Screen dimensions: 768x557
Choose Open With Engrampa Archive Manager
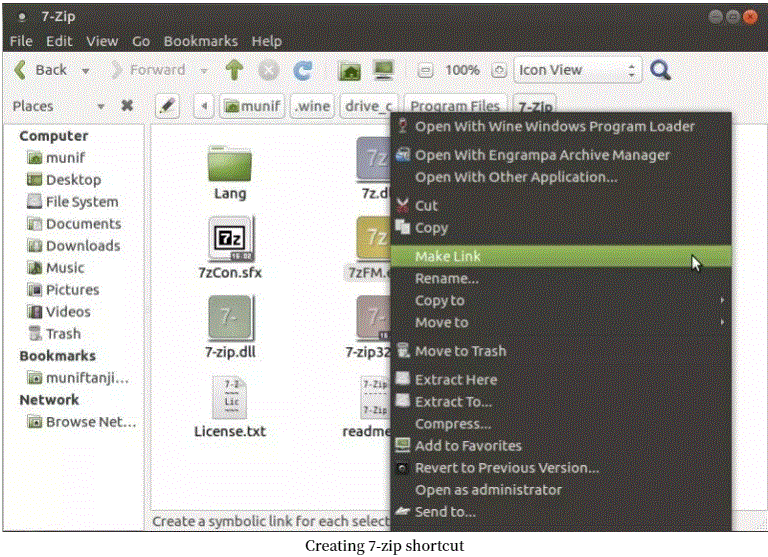[561, 155]
